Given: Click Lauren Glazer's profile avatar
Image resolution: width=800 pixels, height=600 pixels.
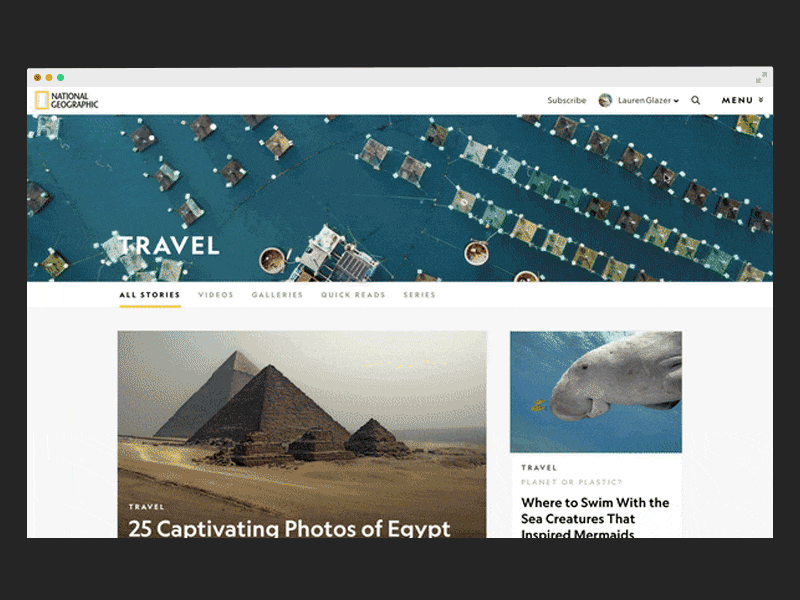Looking at the screenshot, I should pyautogui.click(x=605, y=100).
